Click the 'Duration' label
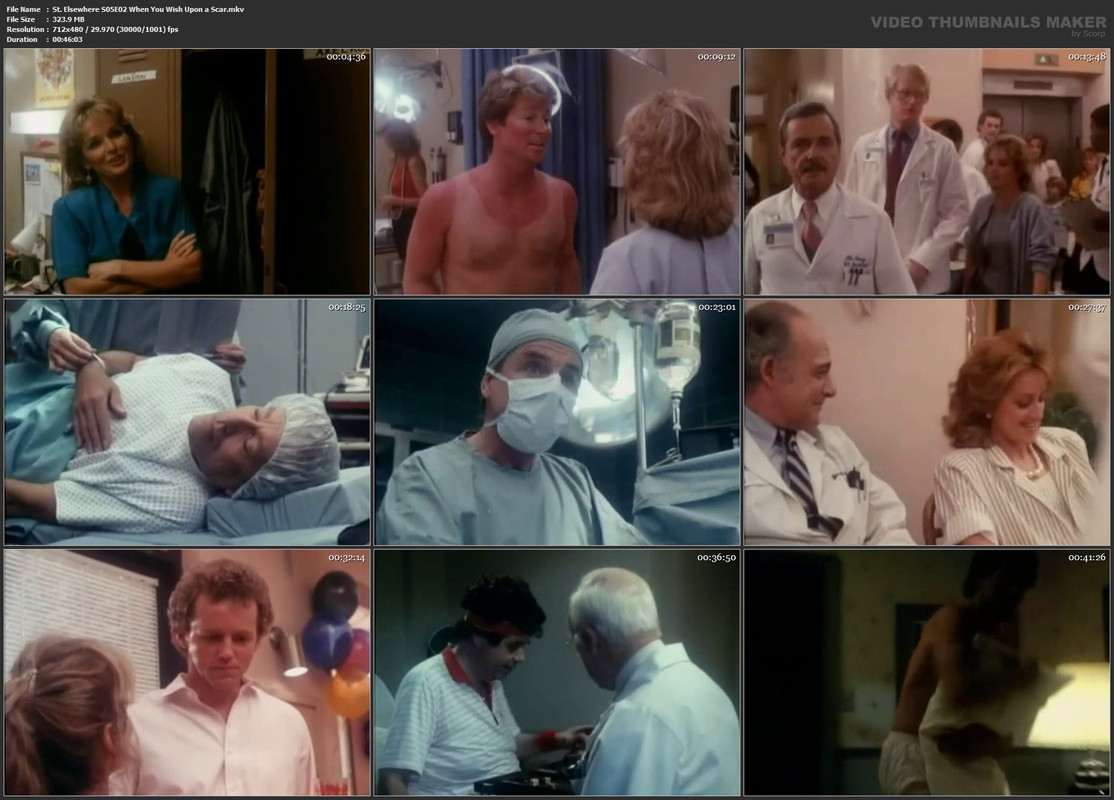Screen dimensions: 1114x800 (22, 39)
